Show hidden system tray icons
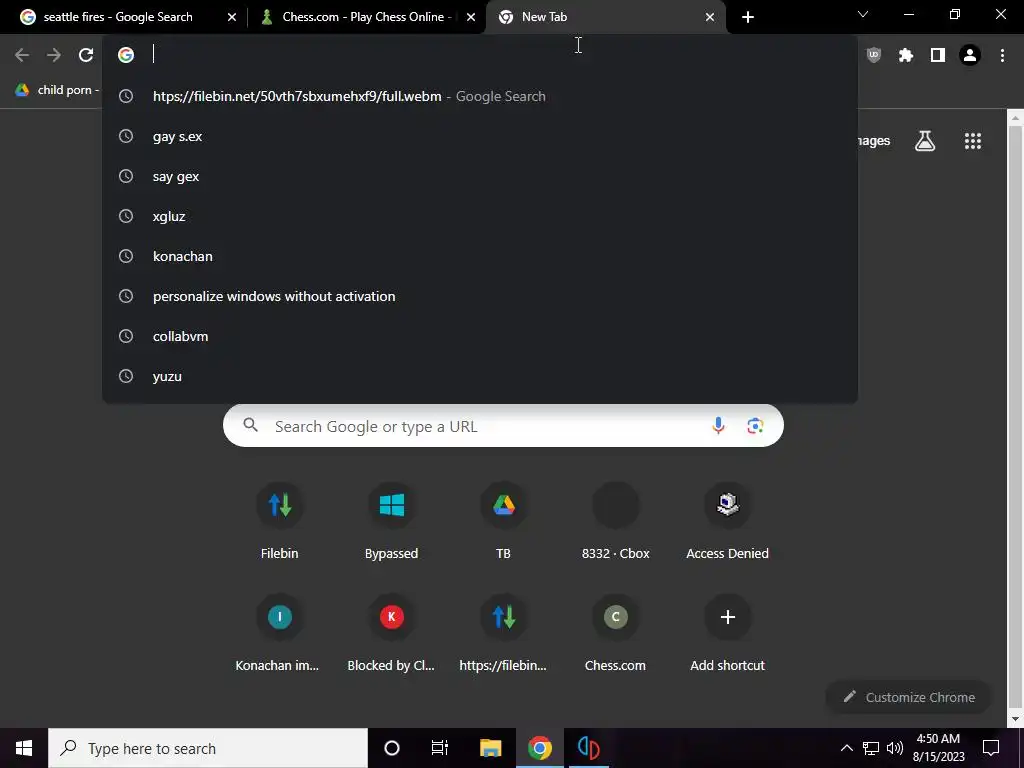 (x=846, y=748)
